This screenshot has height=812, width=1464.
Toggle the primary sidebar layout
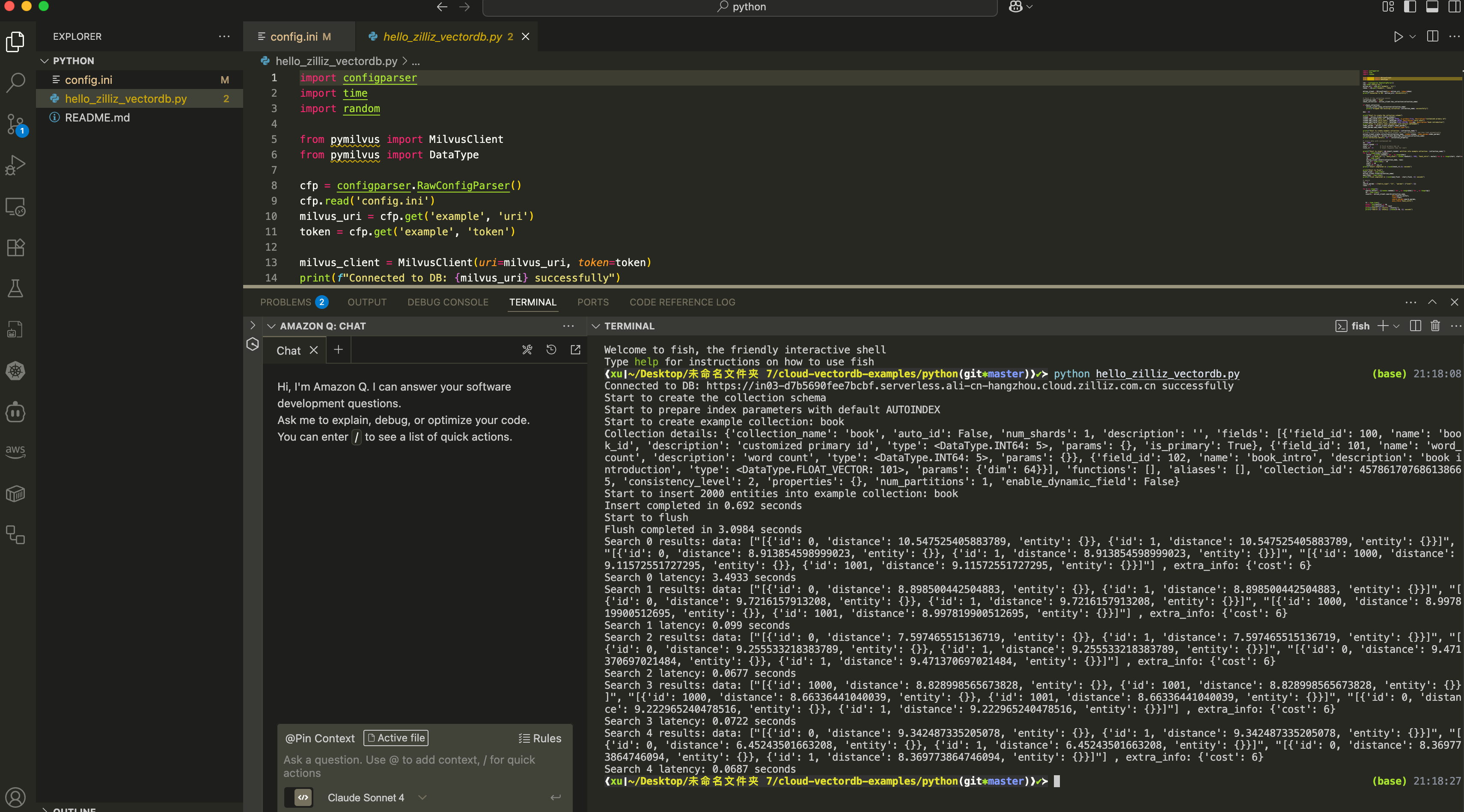pyautogui.click(x=1410, y=7)
